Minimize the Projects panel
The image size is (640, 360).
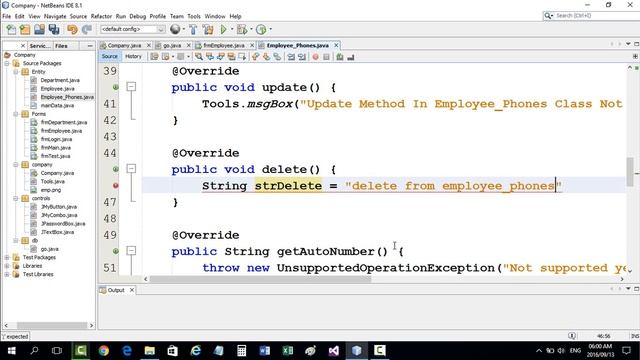tap(90, 46)
